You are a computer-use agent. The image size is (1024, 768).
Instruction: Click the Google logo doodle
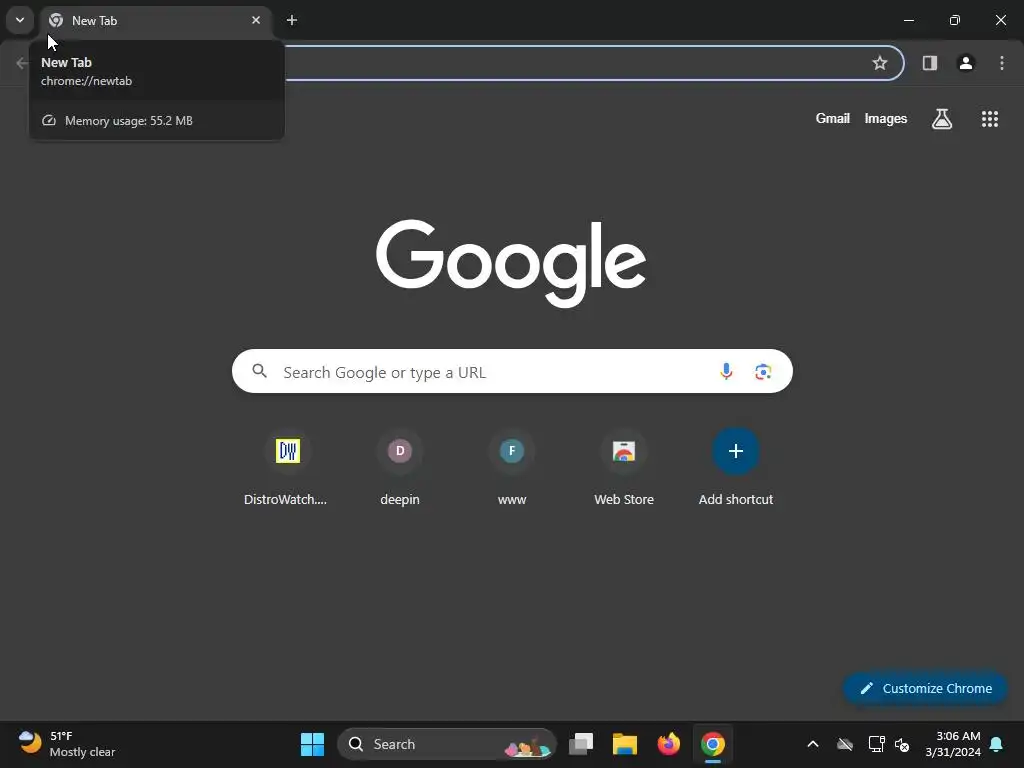[x=511, y=263]
